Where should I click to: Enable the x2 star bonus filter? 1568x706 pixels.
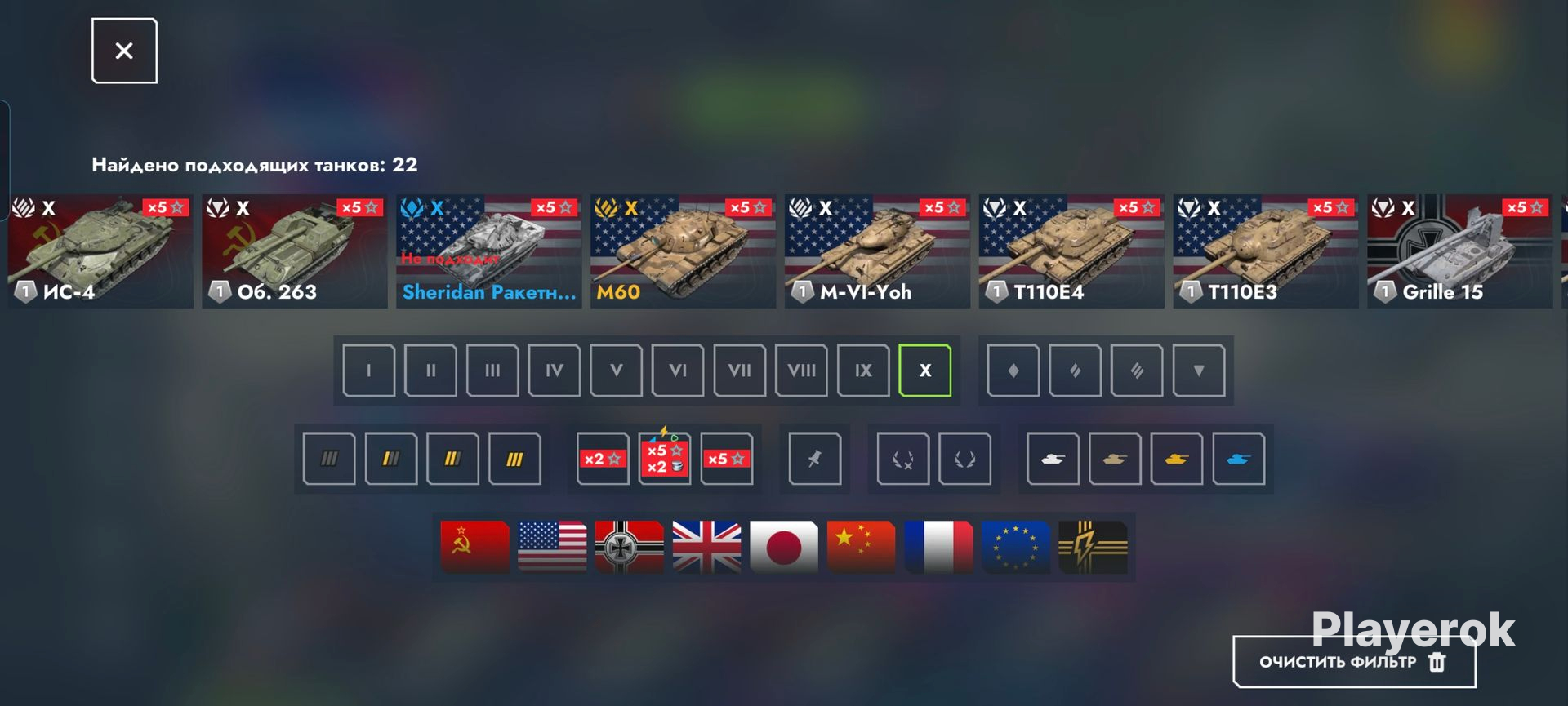point(603,459)
